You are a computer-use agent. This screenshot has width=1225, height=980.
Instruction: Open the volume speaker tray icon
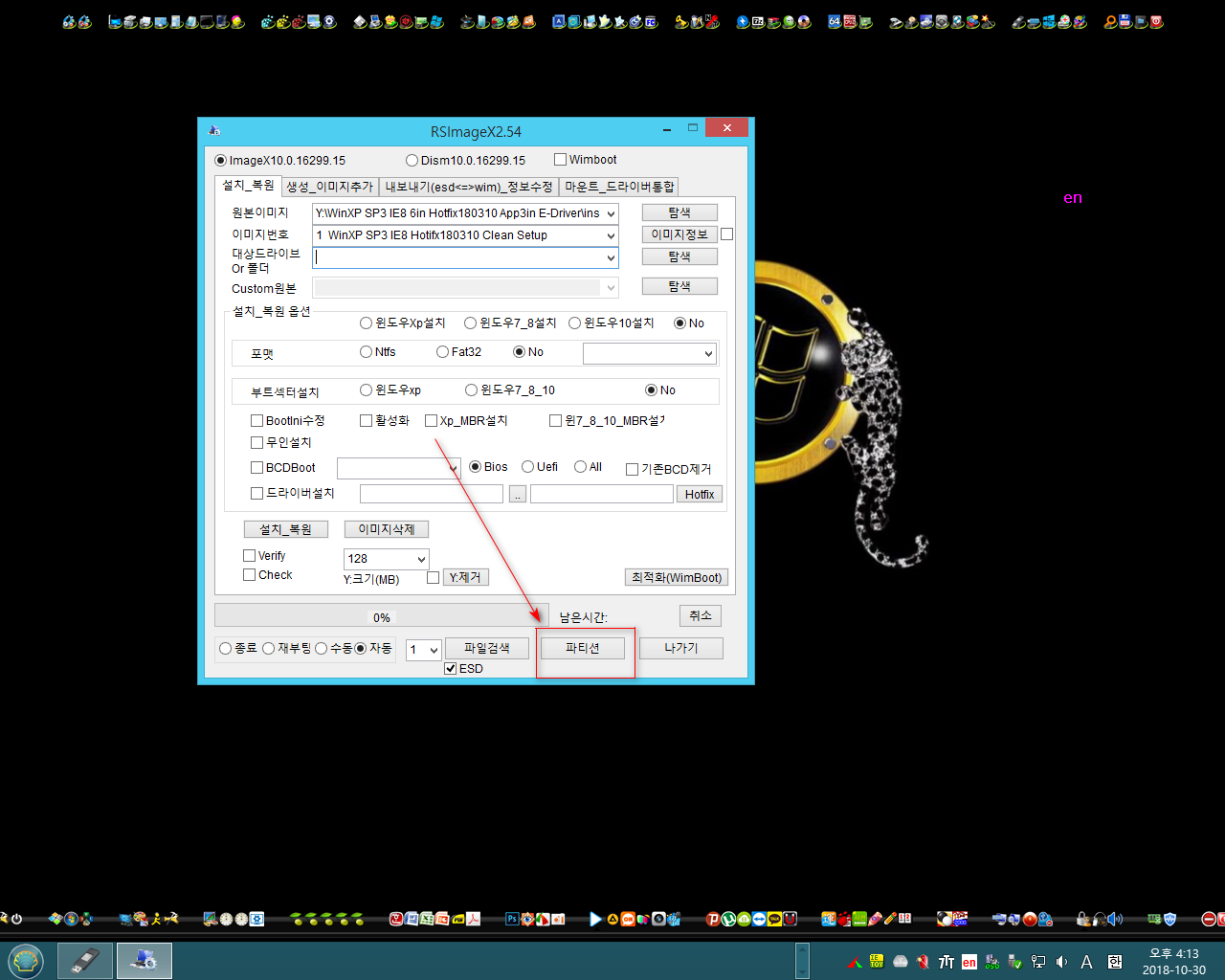click(1062, 962)
